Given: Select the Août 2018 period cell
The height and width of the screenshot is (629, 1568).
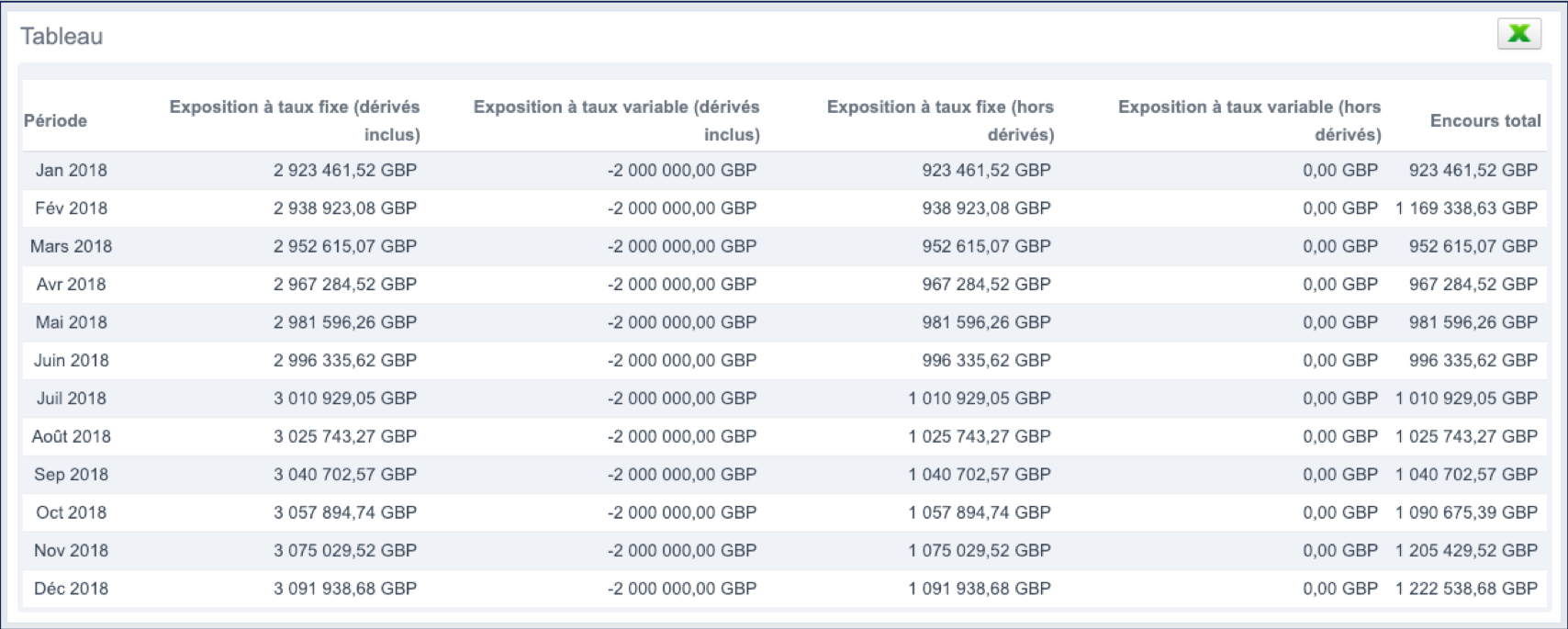Looking at the screenshot, I should [x=72, y=436].
